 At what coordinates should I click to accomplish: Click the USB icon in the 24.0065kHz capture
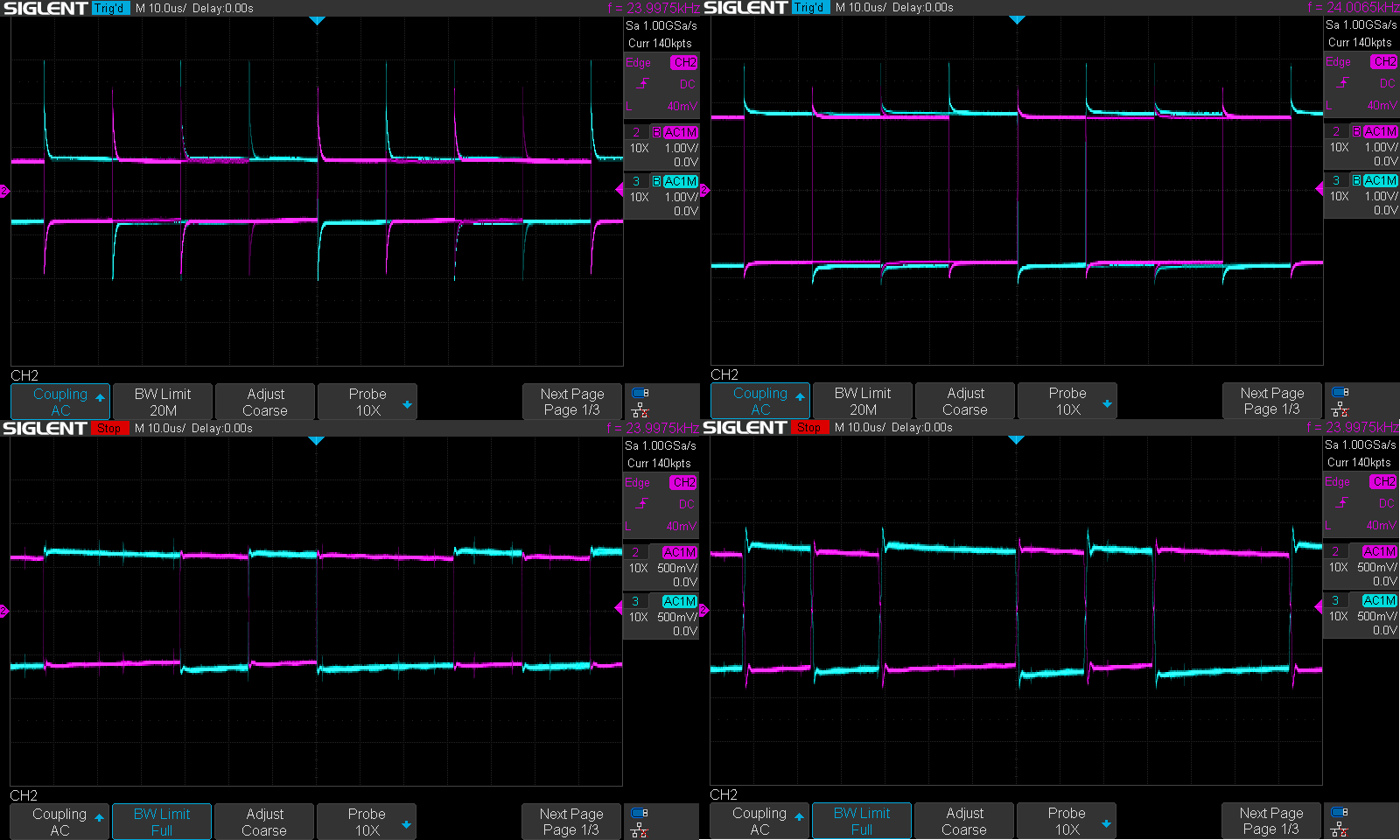click(x=1340, y=392)
